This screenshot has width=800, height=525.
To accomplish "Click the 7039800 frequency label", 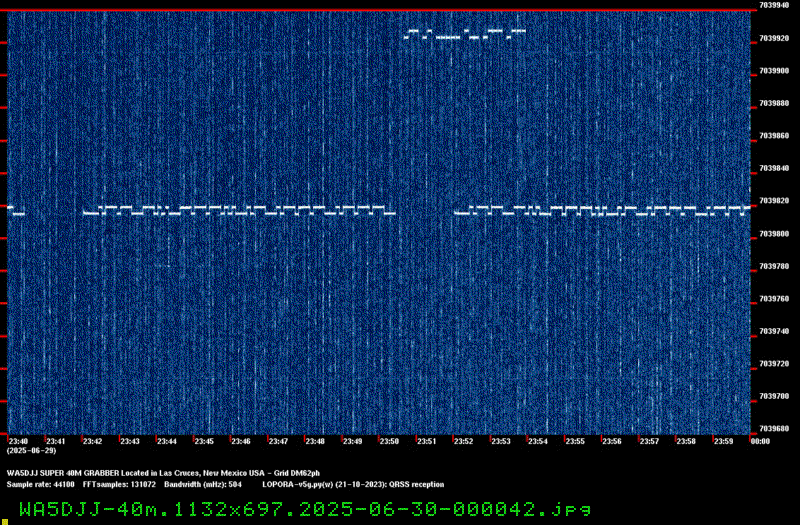I will (774, 234).
